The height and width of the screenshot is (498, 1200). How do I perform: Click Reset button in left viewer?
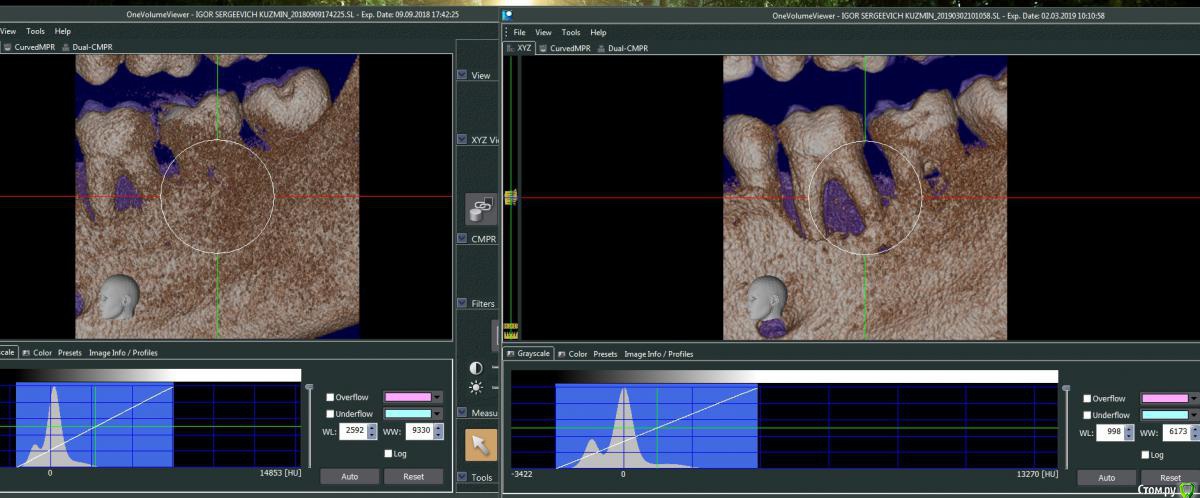413,476
